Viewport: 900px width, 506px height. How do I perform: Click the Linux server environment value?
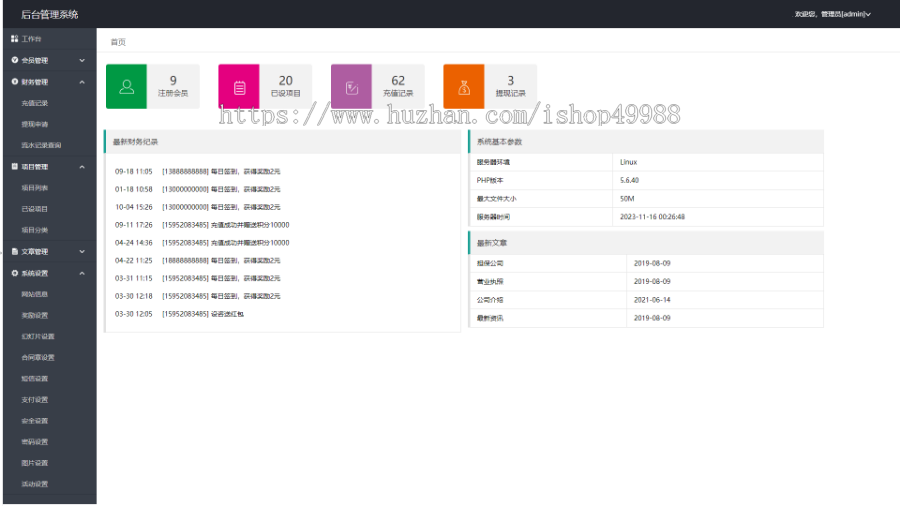click(629, 162)
